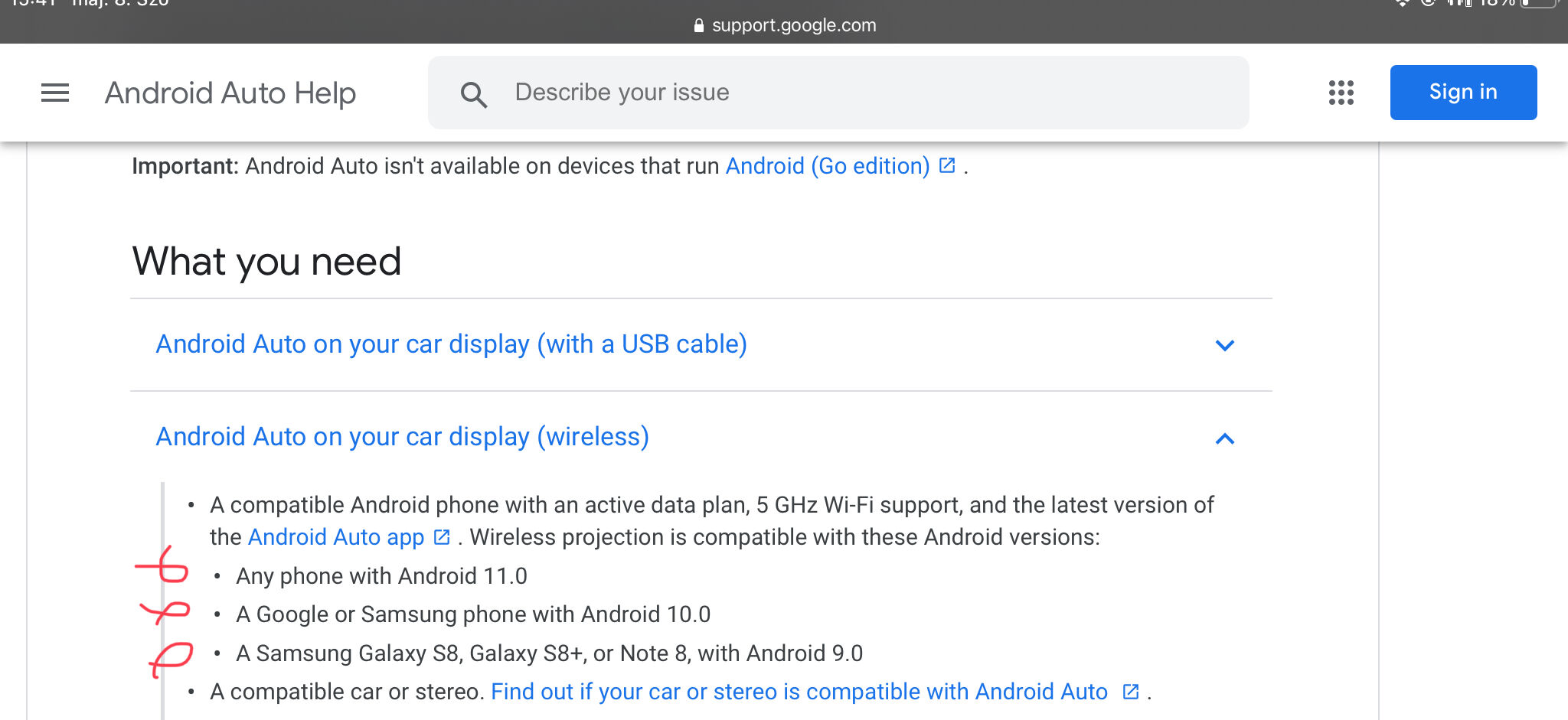The width and height of the screenshot is (1568, 720).
Task: Tap the support.google.com address bar
Action: pos(793,25)
